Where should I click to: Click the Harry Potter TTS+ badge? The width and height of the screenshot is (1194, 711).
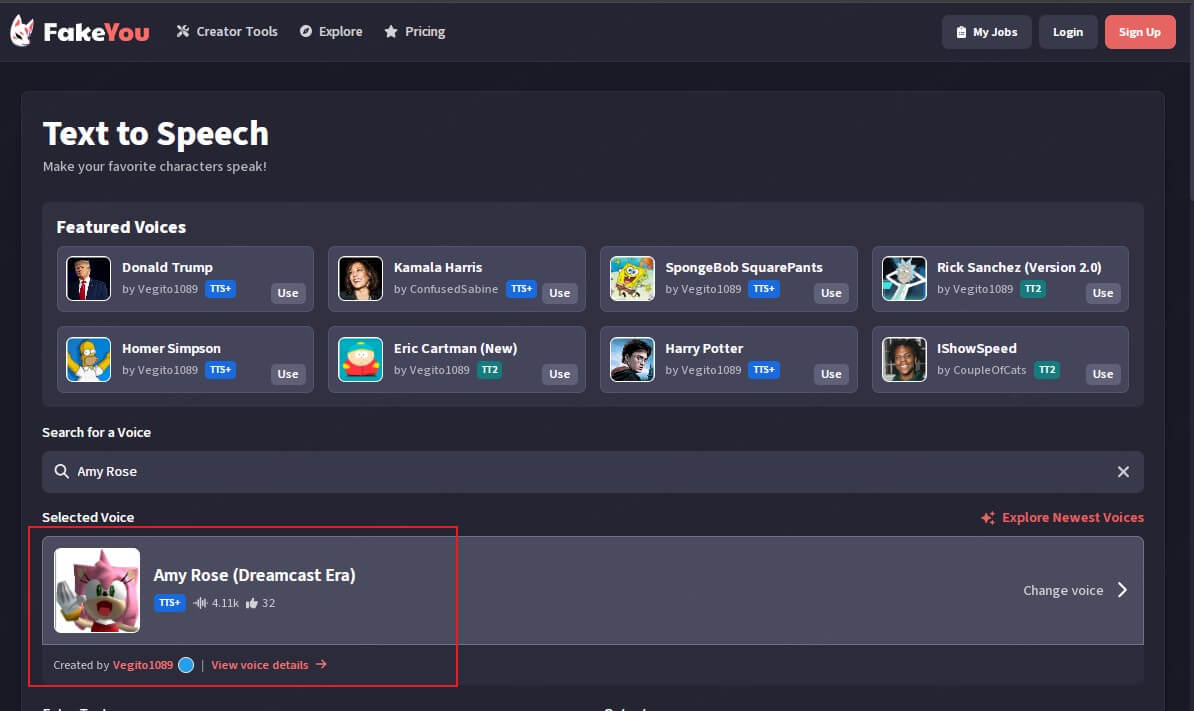[764, 370]
